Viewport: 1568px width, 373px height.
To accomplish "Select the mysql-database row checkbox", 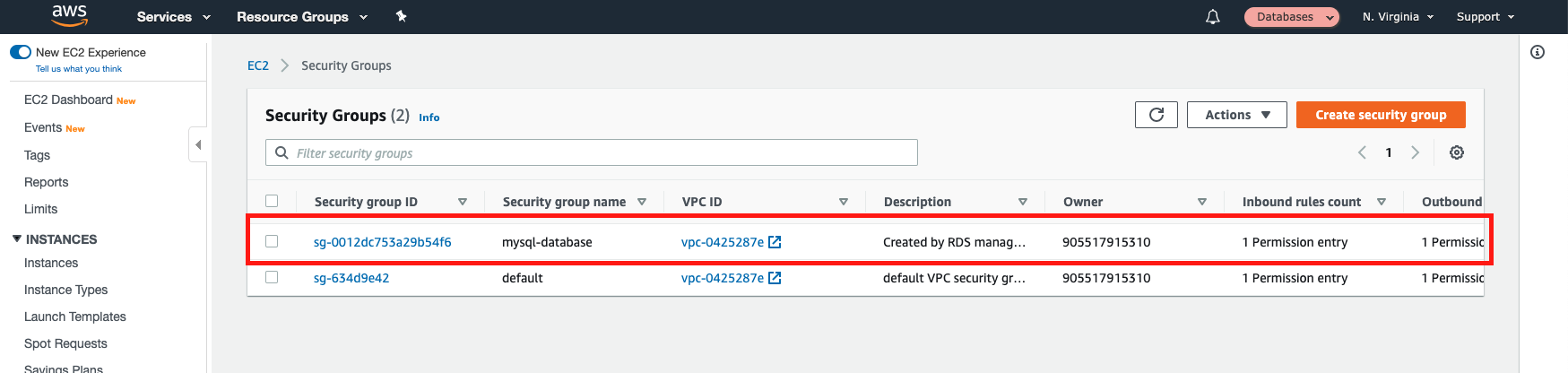I will point(272,241).
